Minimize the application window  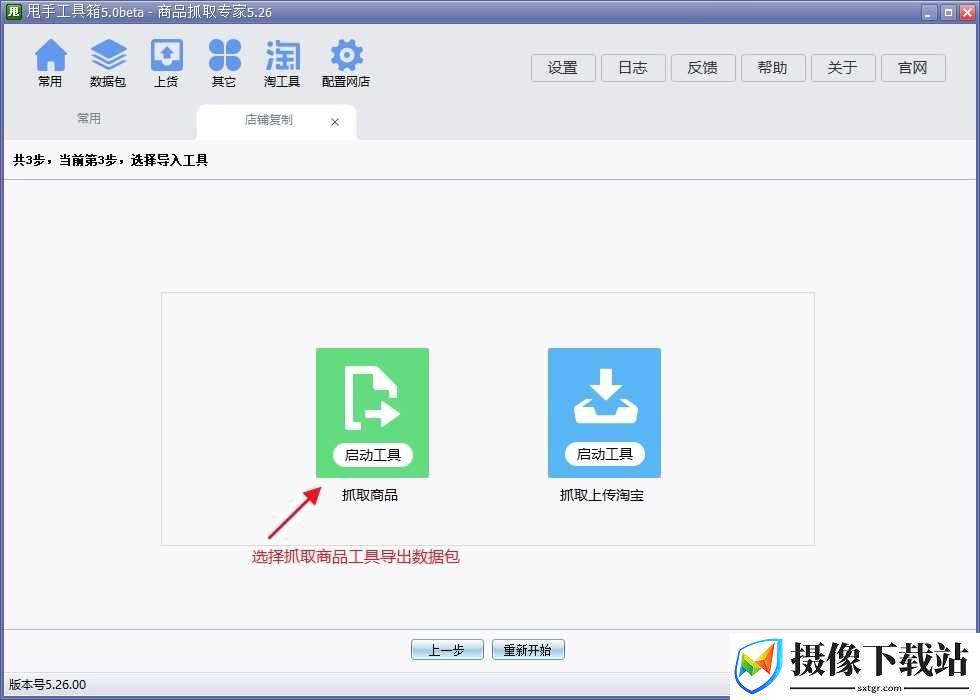tap(929, 12)
